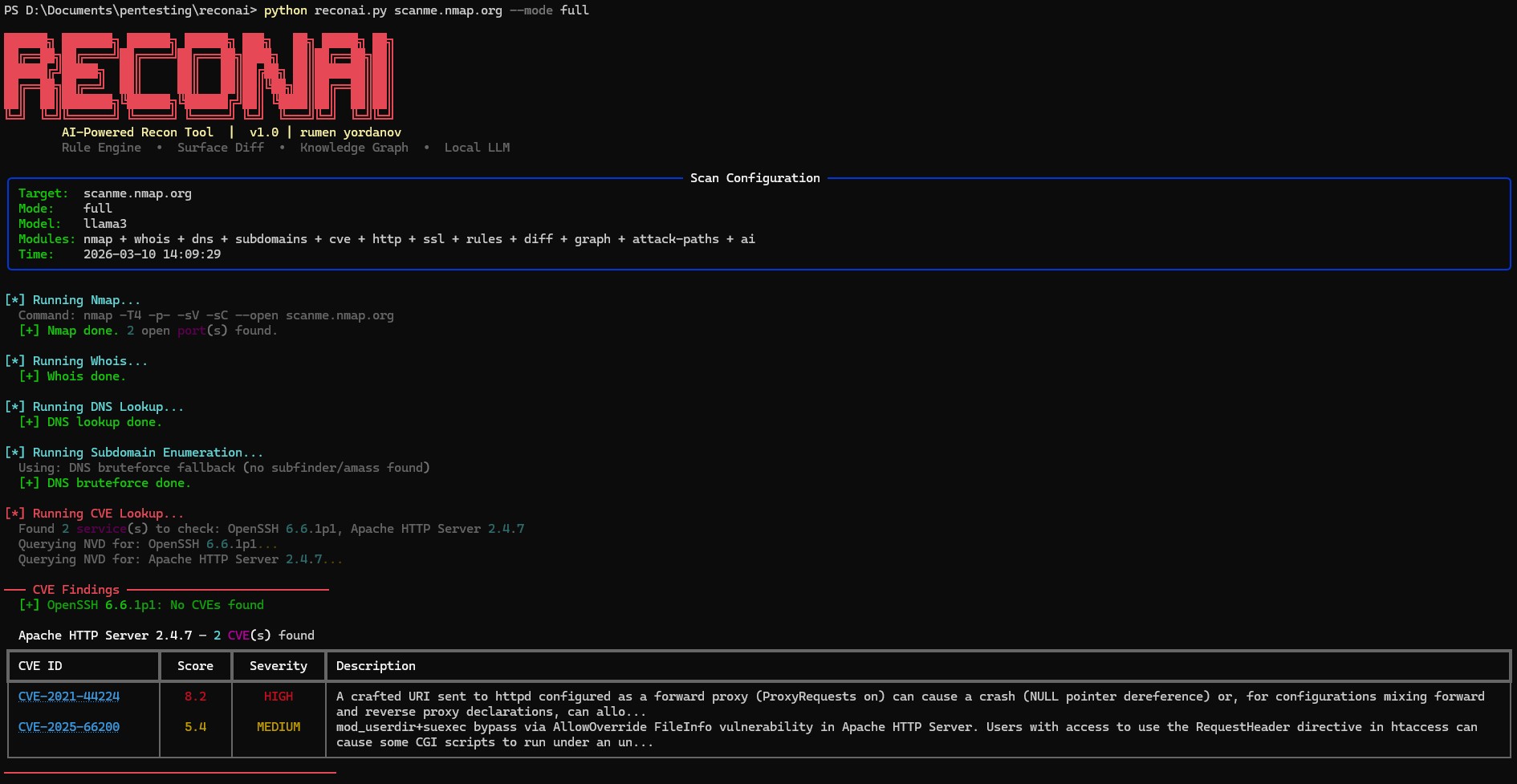Click the 'MEDIUM' severity cell
Screen dimensions: 1517x784
click(x=279, y=727)
